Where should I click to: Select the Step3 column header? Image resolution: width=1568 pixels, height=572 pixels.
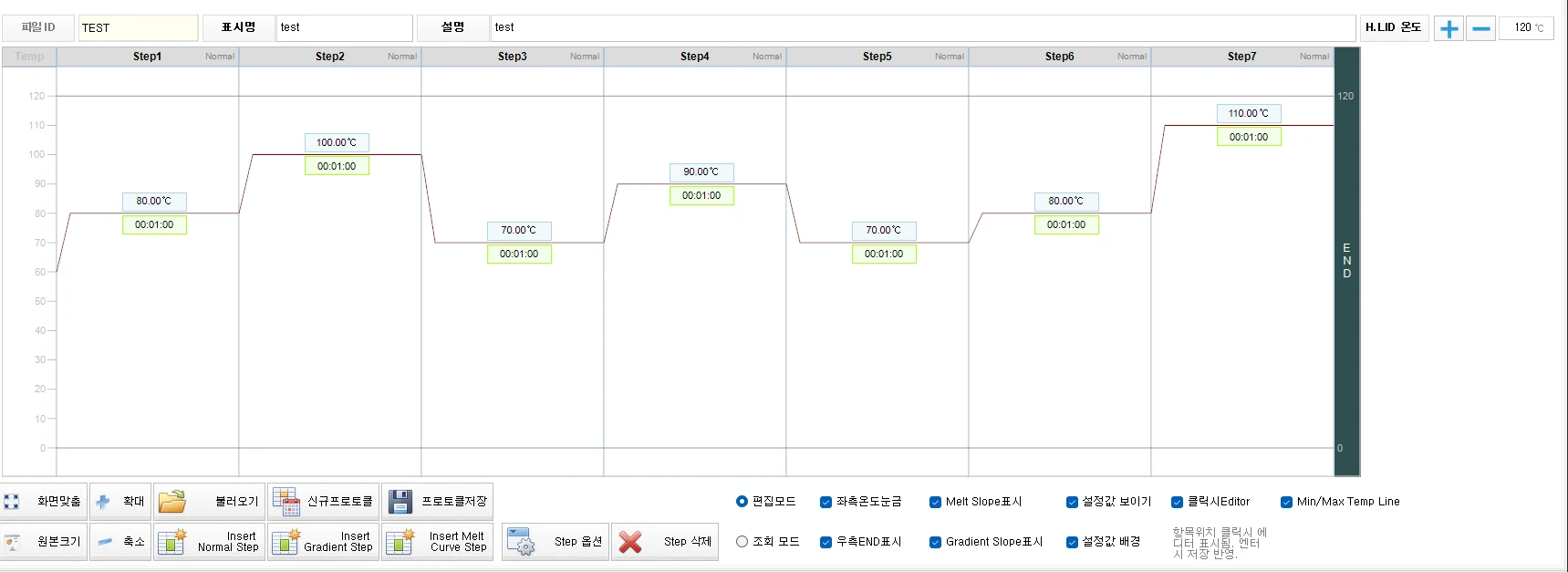coord(513,57)
